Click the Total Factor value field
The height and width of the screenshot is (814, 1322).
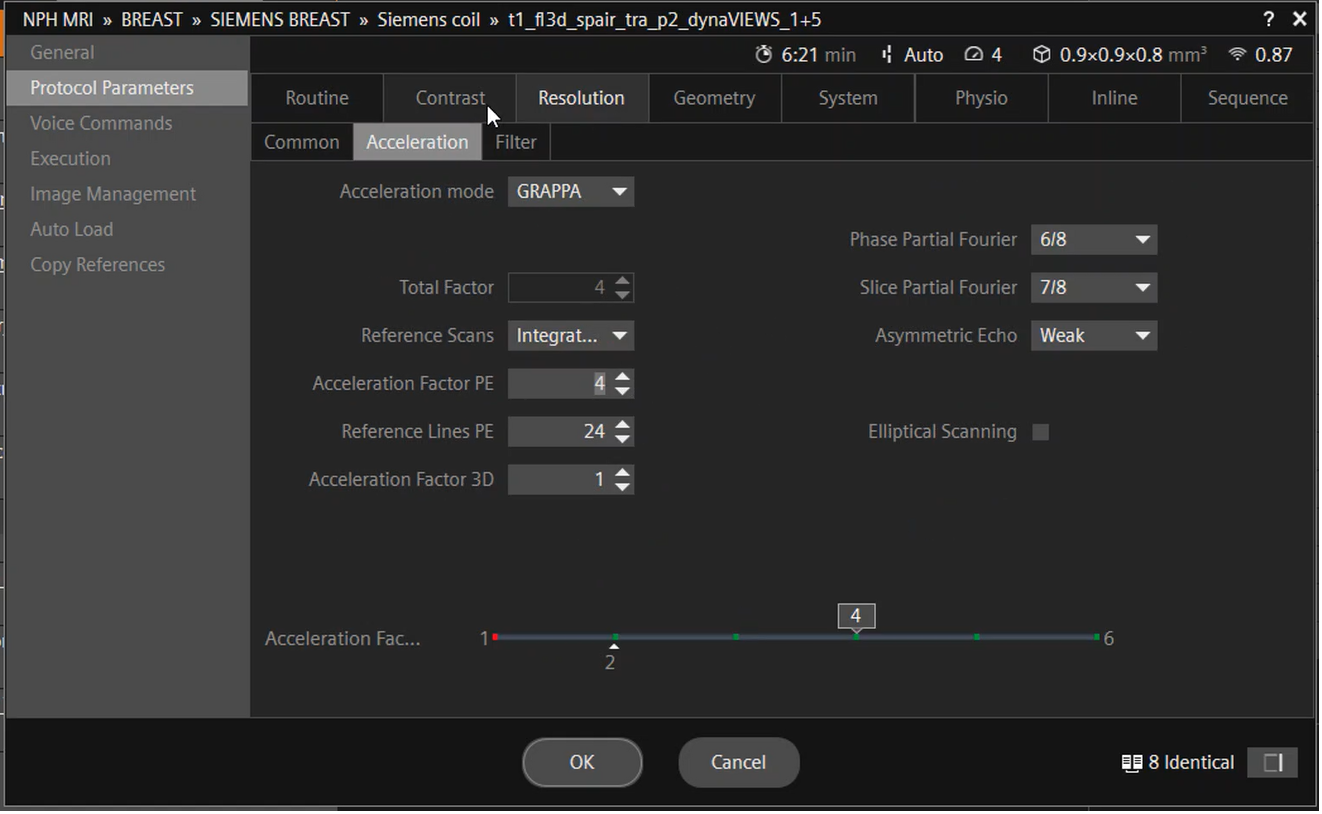tap(561, 288)
